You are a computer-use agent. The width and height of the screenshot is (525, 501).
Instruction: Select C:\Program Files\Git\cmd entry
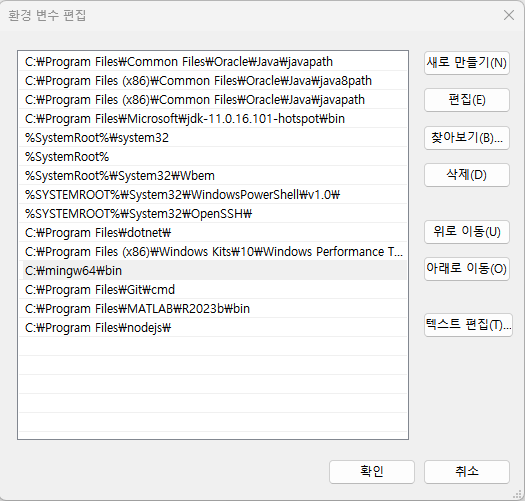pos(213,290)
